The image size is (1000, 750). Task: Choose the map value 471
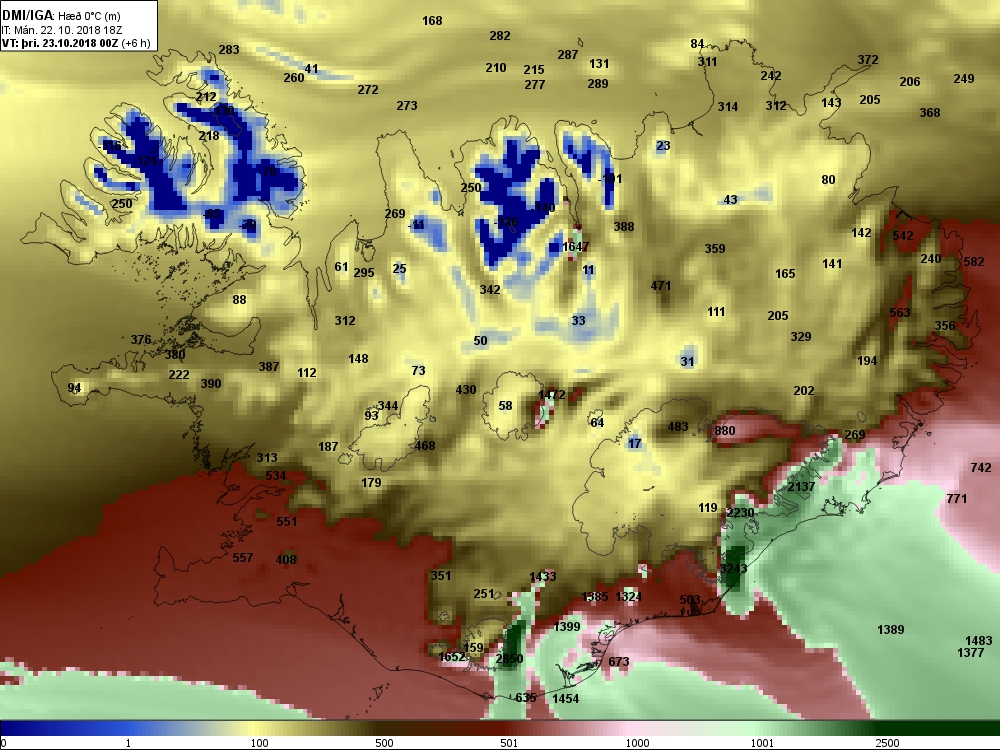click(x=661, y=286)
